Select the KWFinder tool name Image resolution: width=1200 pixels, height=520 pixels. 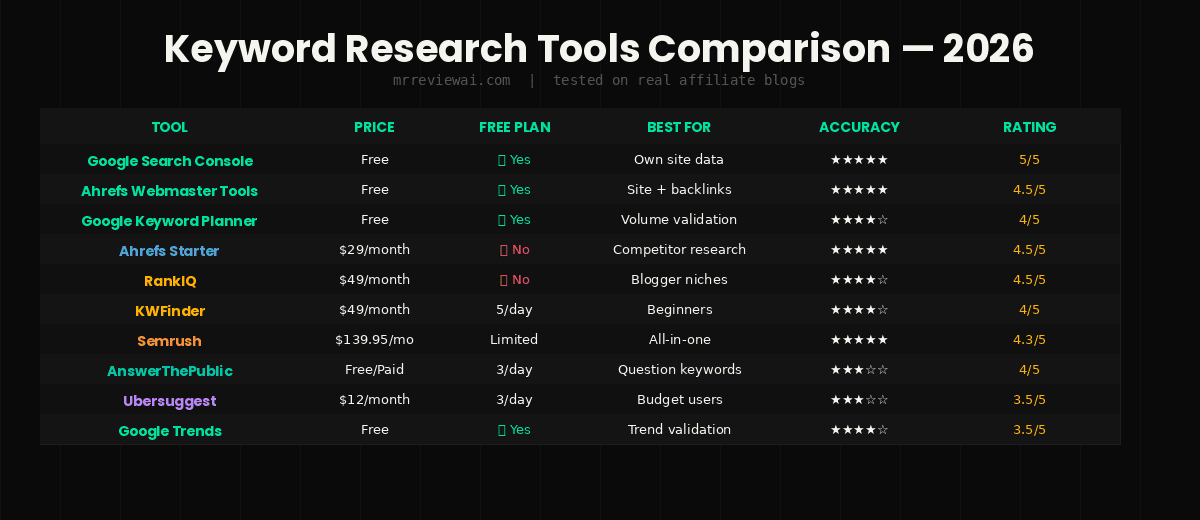pyautogui.click(x=169, y=311)
